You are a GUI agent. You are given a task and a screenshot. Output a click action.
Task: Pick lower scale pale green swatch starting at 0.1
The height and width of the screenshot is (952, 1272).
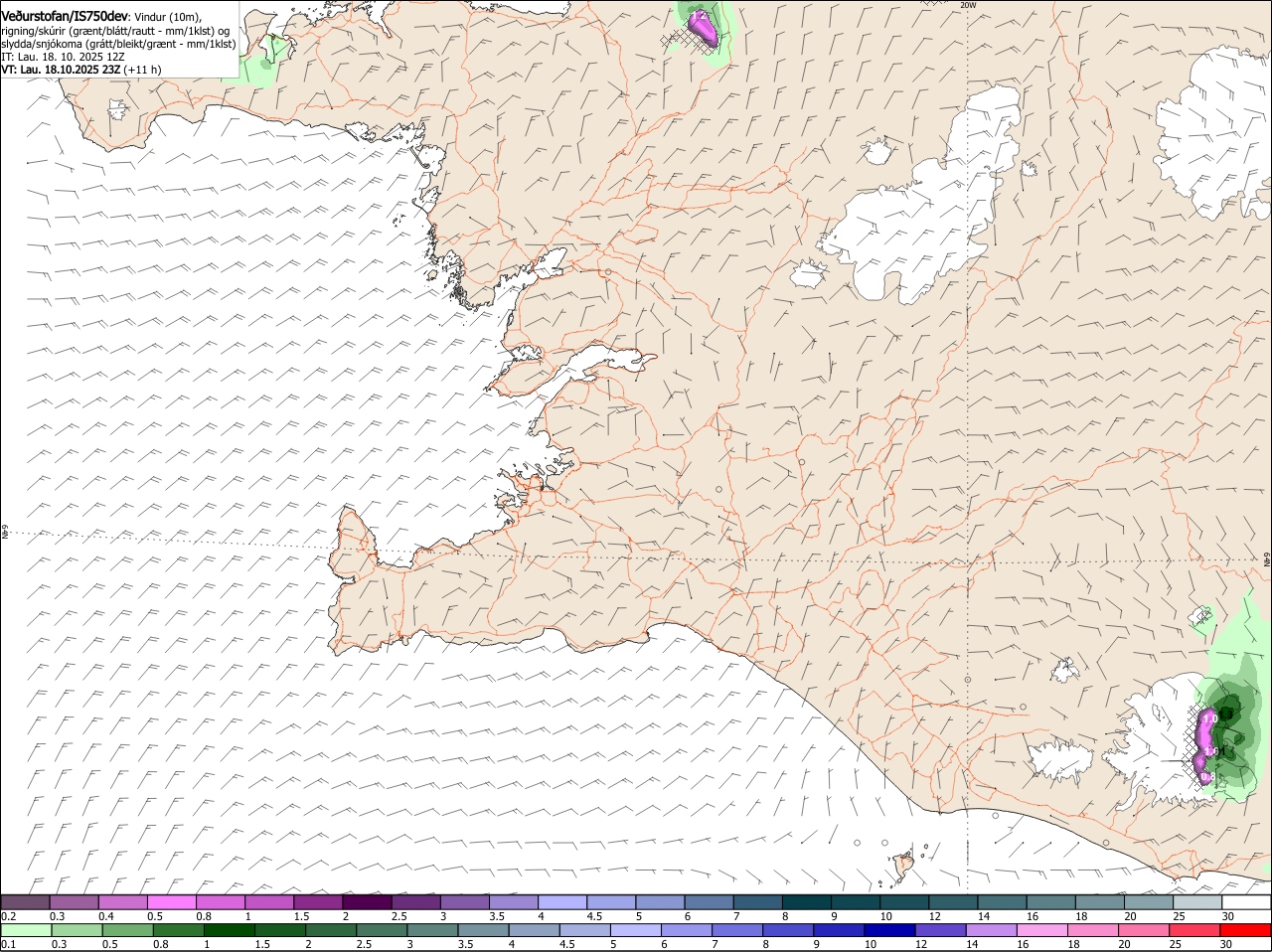click(26, 930)
